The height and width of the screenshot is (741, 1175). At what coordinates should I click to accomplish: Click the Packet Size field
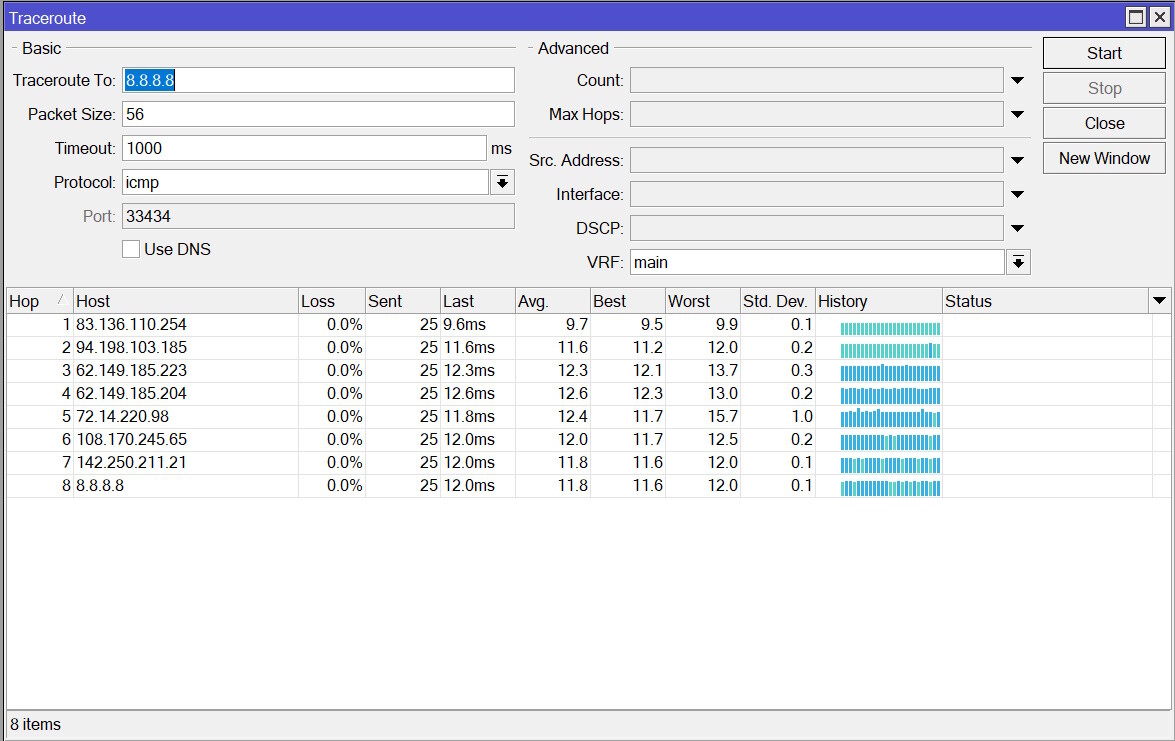[x=318, y=113]
